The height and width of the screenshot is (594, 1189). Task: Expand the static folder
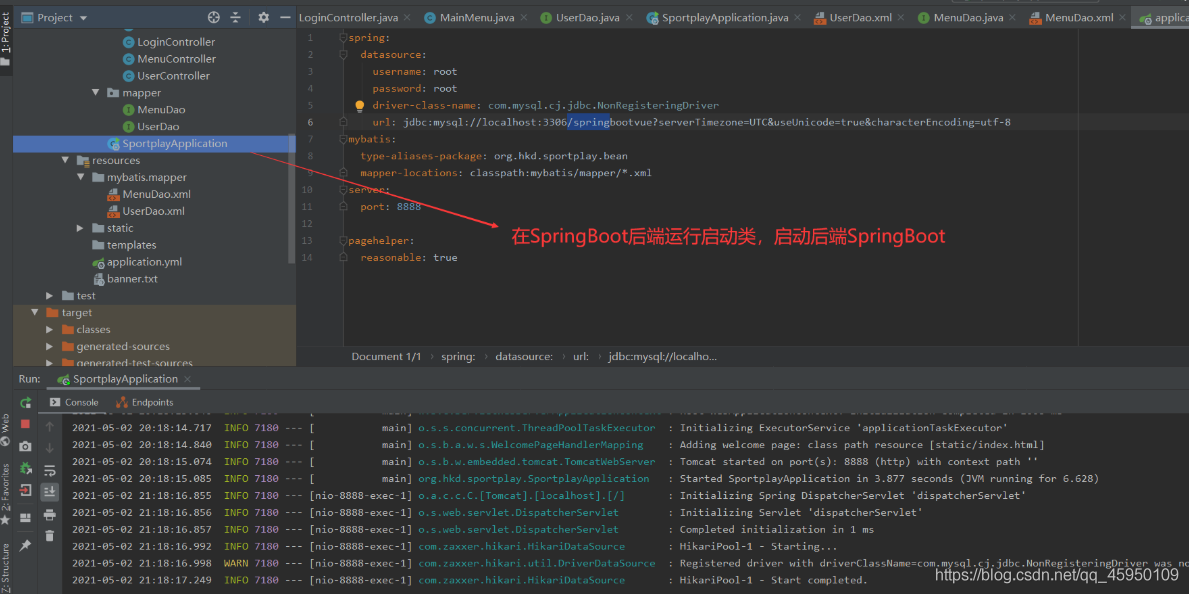[x=80, y=228]
